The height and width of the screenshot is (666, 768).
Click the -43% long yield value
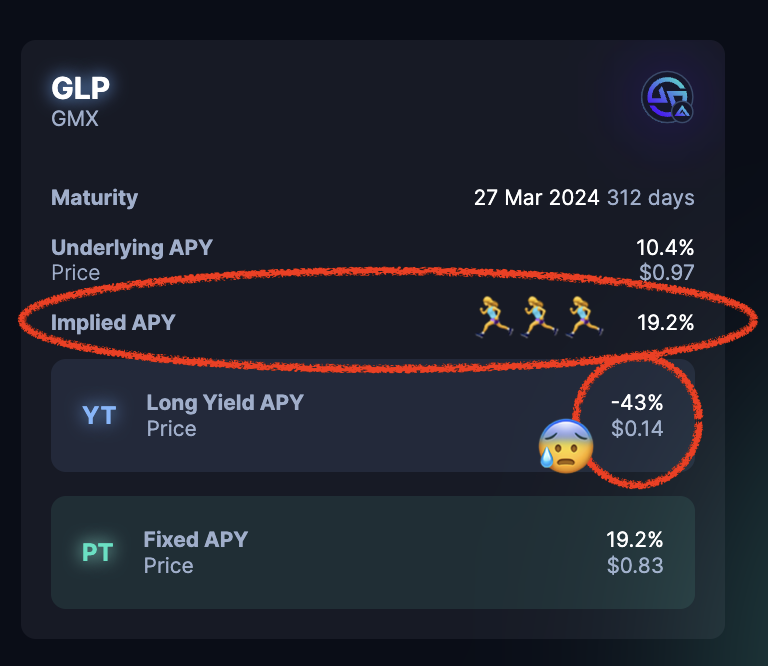click(x=637, y=403)
